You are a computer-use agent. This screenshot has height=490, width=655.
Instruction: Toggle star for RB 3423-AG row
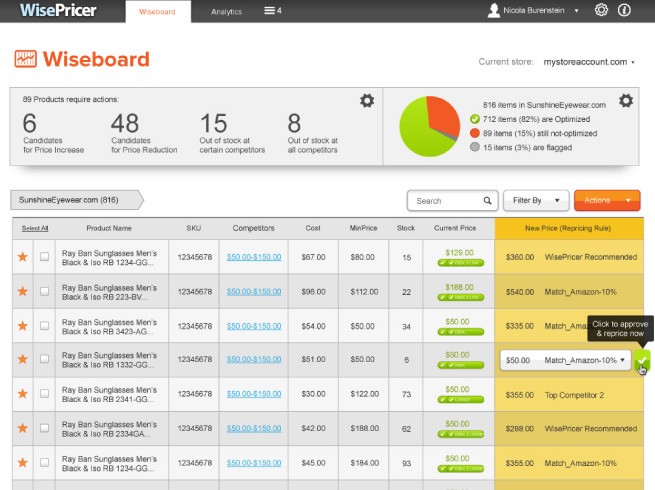tap(23, 325)
